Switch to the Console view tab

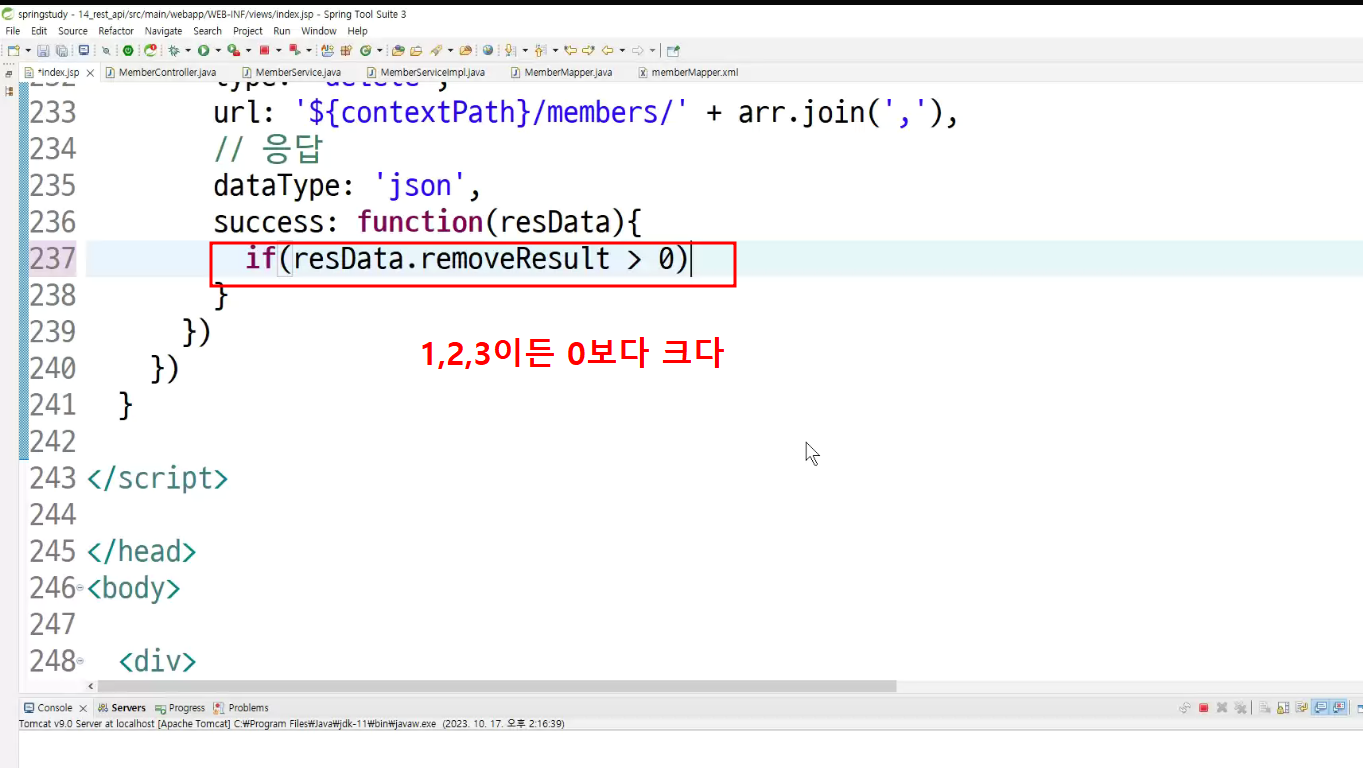click(x=55, y=708)
